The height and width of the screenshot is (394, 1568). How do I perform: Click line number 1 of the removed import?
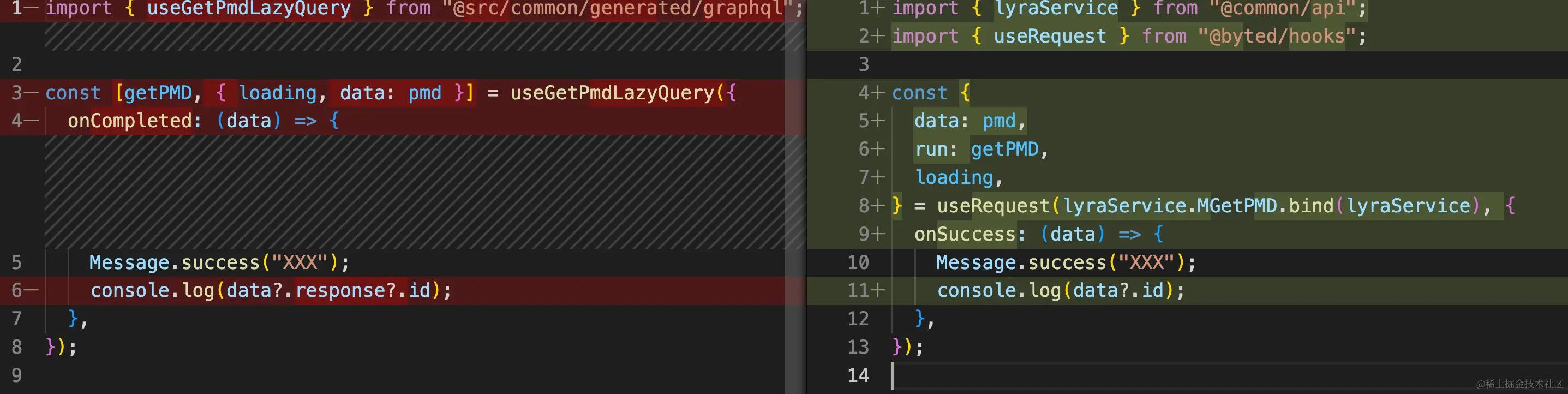(x=17, y=9)
